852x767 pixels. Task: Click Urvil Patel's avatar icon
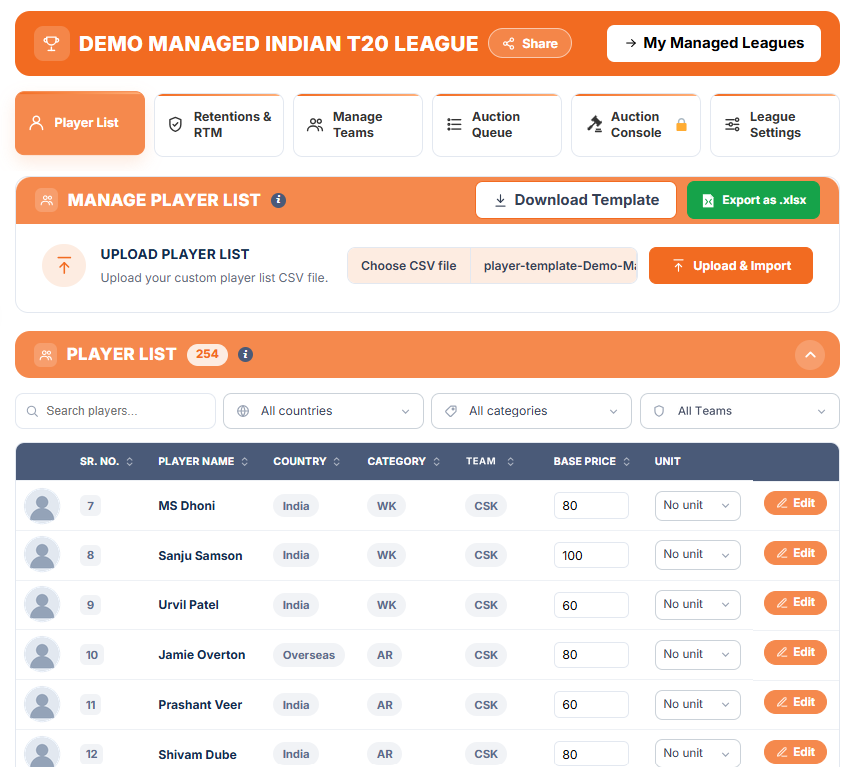click(x=42, y=605)
